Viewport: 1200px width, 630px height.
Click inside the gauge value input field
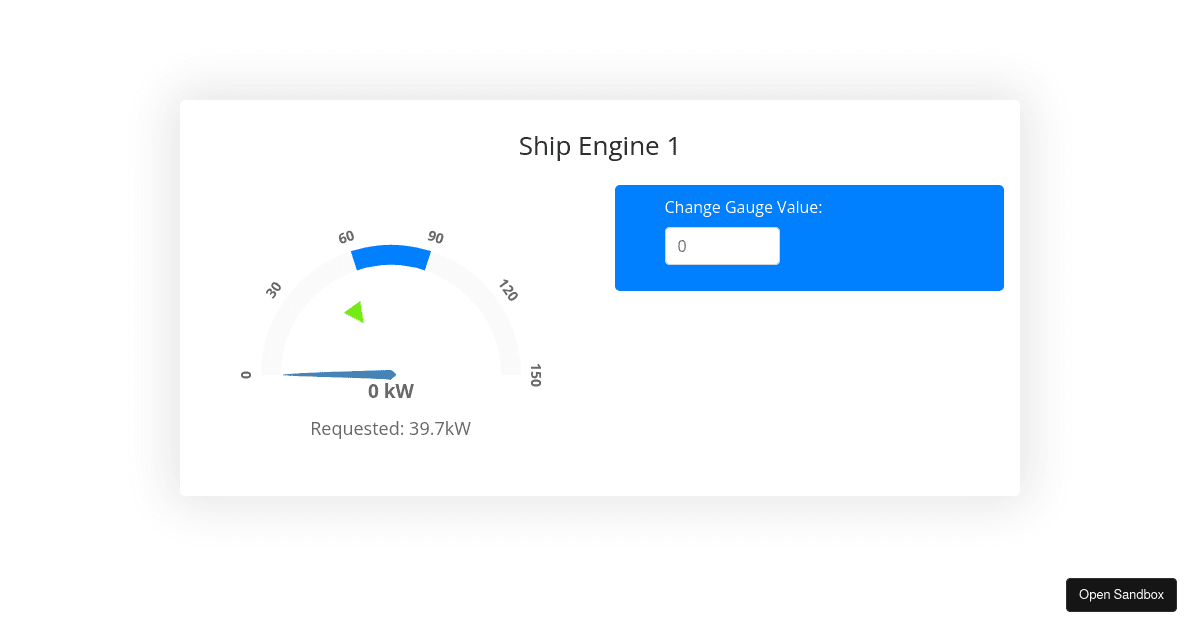[722, 245]
